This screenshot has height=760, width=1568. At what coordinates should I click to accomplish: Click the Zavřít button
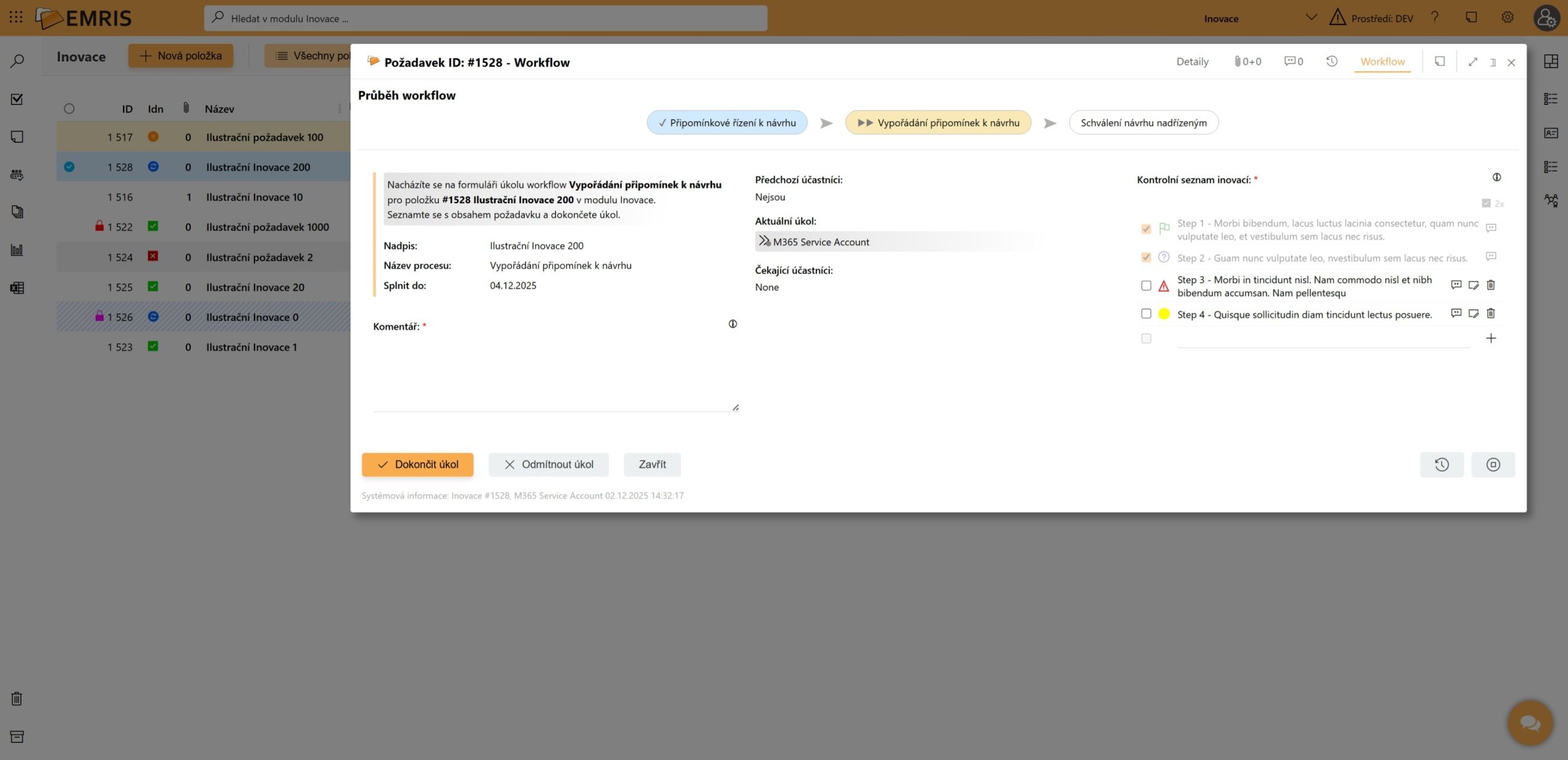pos(652,465)
